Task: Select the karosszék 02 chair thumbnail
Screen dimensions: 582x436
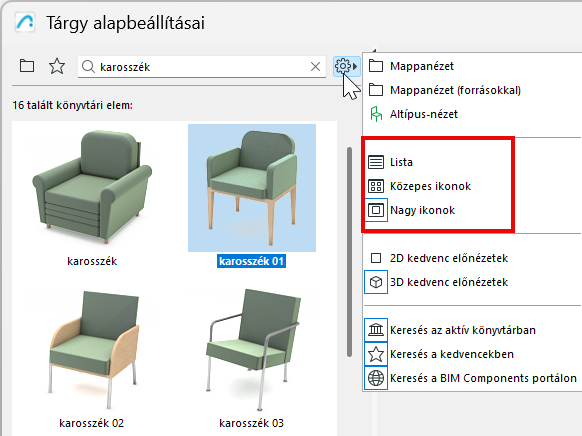Action: (94, 350)
